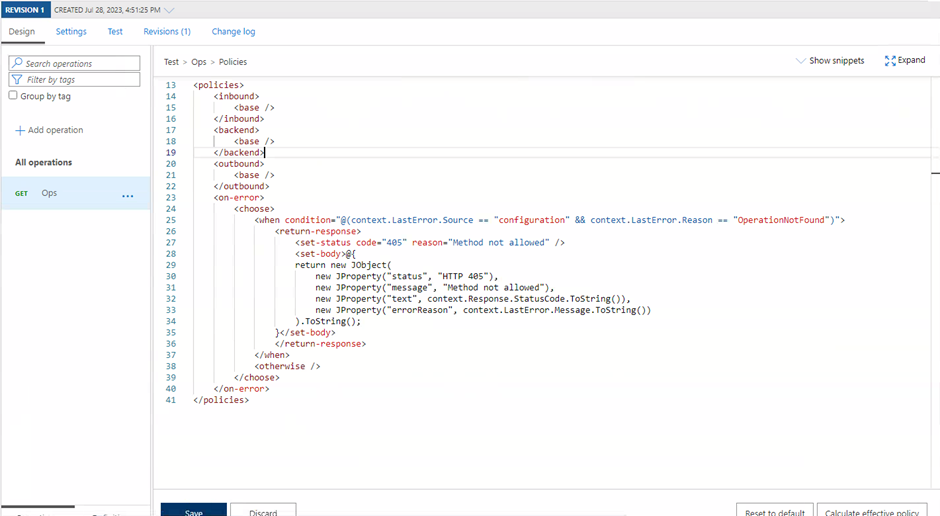Click the </policies> closing tag
Viewport: 940px width, 516px height.
[221, 400]
